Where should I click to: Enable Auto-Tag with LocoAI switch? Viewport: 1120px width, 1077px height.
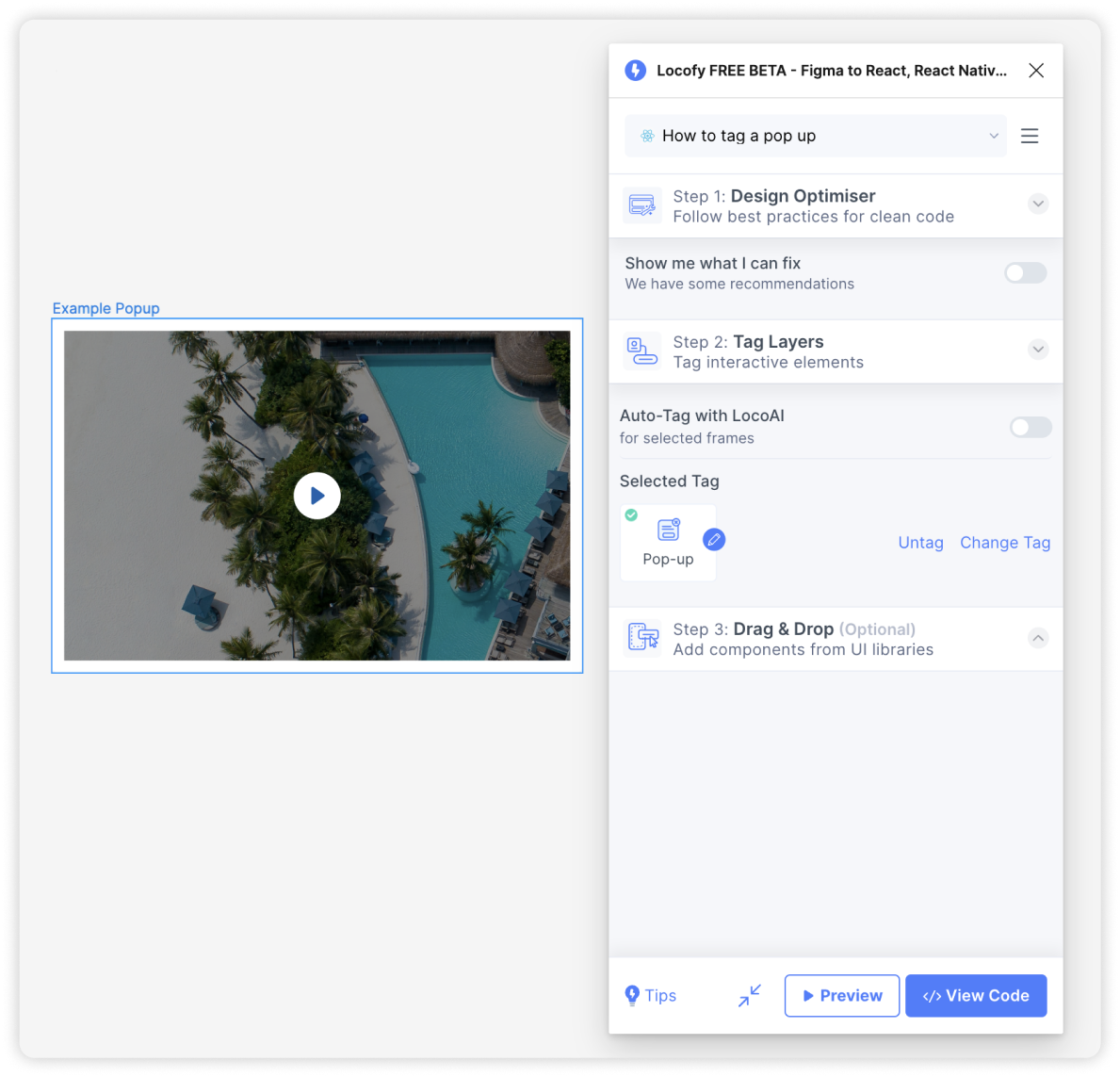coord(1030,428)
